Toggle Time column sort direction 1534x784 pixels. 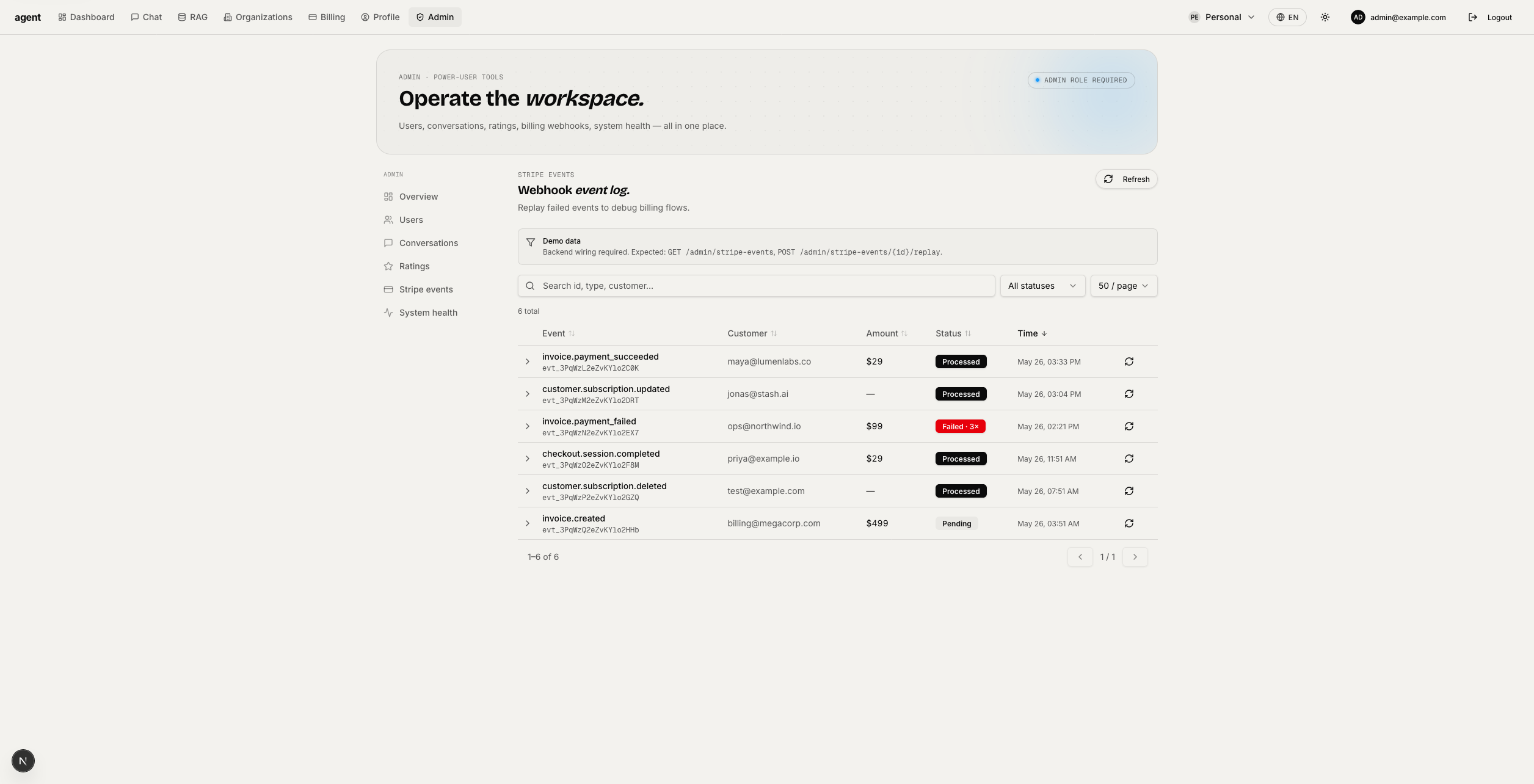(1032, 333)
